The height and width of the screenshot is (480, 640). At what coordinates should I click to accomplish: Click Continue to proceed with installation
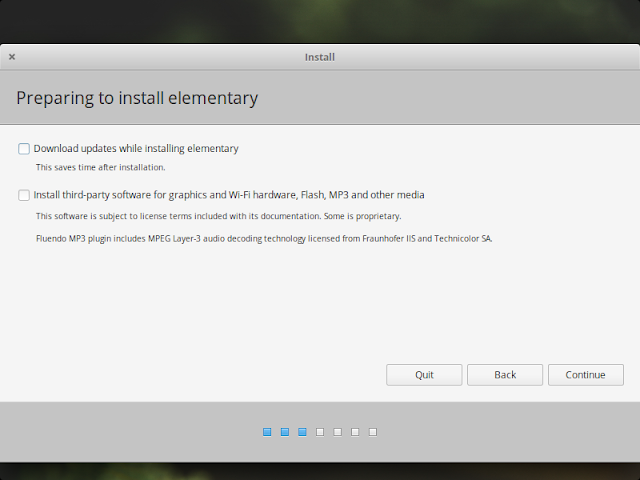click(586, 375)
